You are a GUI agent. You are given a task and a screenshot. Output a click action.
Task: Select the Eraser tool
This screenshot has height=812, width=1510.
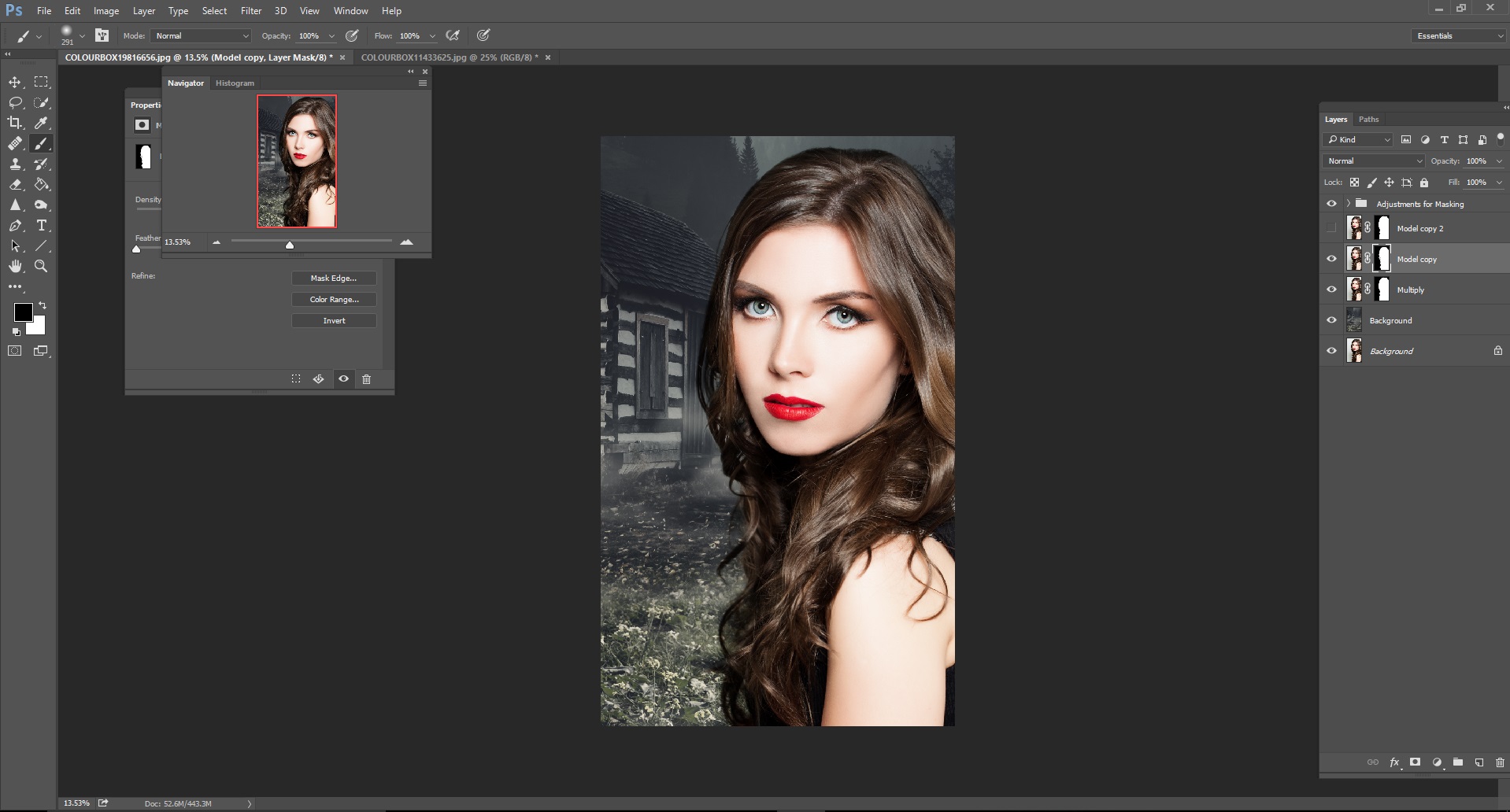15,184
